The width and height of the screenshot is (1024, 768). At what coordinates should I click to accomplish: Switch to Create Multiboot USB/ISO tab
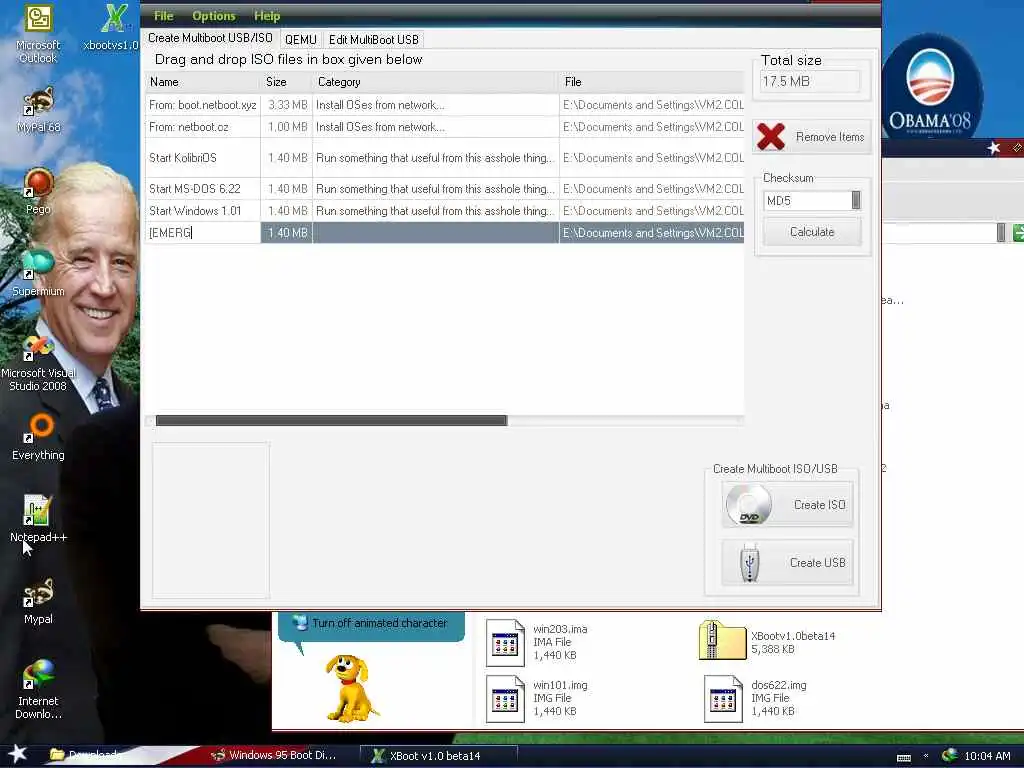[x=210, y=38]
